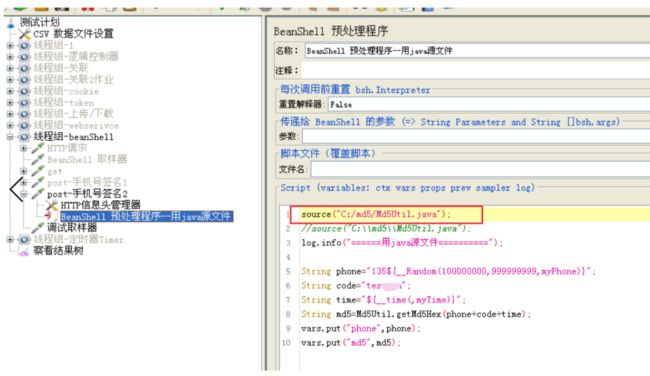Click the CSV 数据文件设置 wrench icon
The height and width of the screenshot is (376, 650).
point(25,34)
